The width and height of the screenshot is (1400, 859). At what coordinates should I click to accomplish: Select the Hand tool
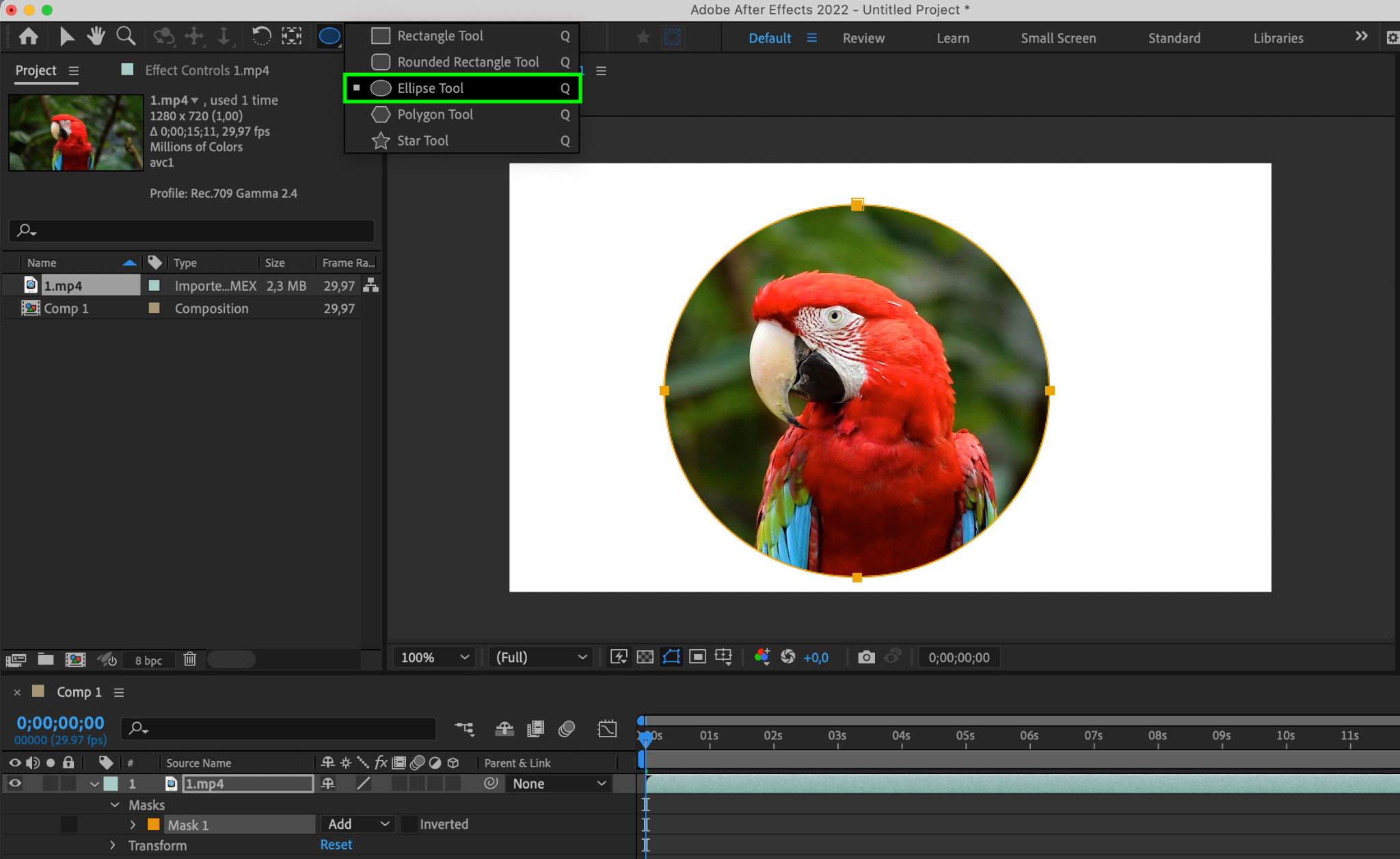point(96,36)
